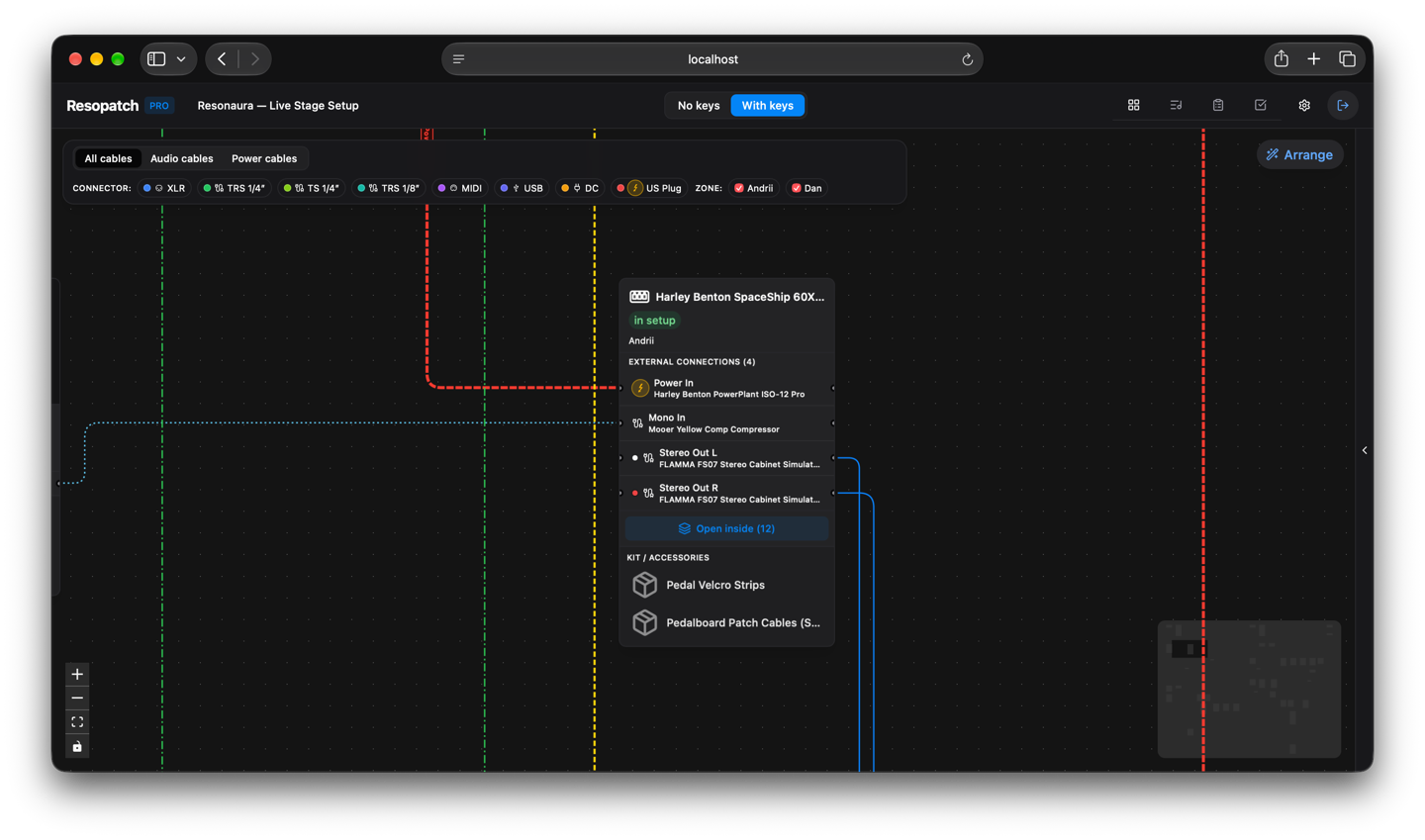Click the Stereo Out L cable icon

tap(648, 458)
